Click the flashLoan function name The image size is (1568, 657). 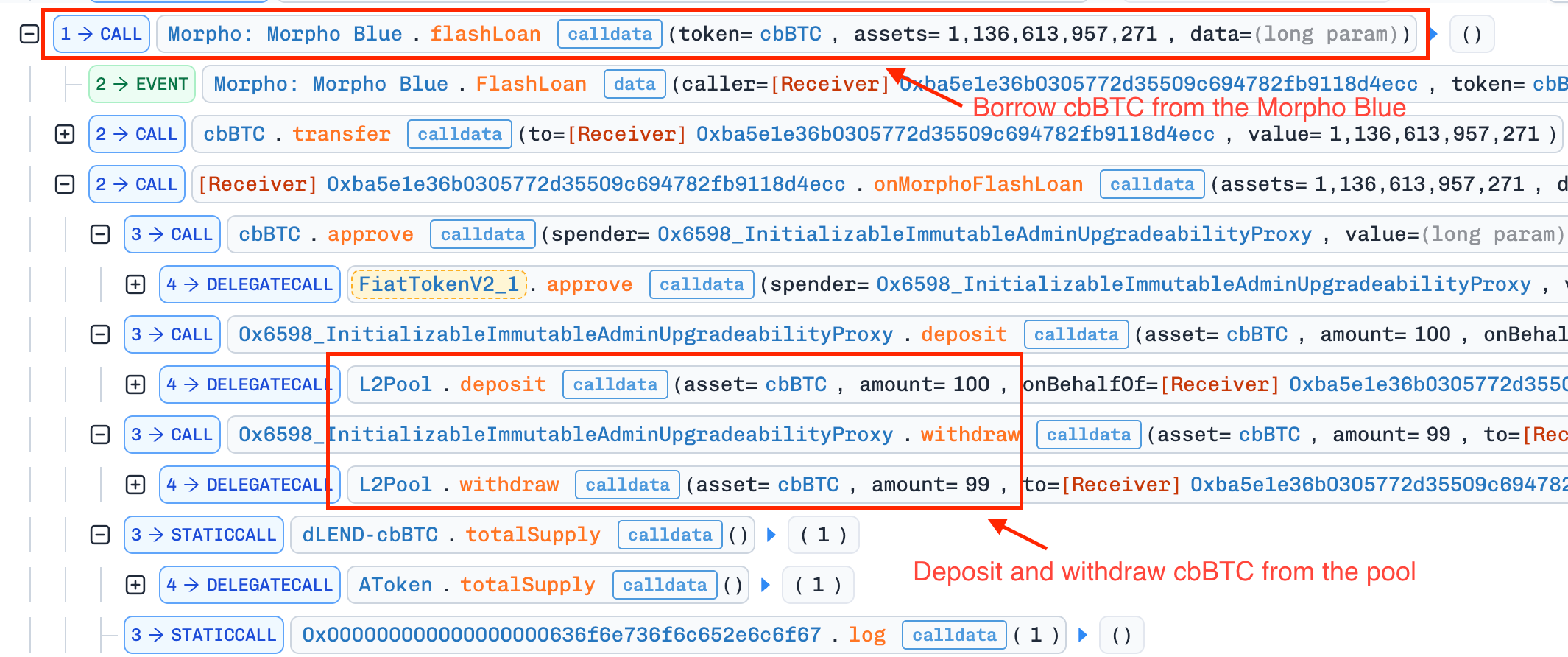click(x=486, y=34)
